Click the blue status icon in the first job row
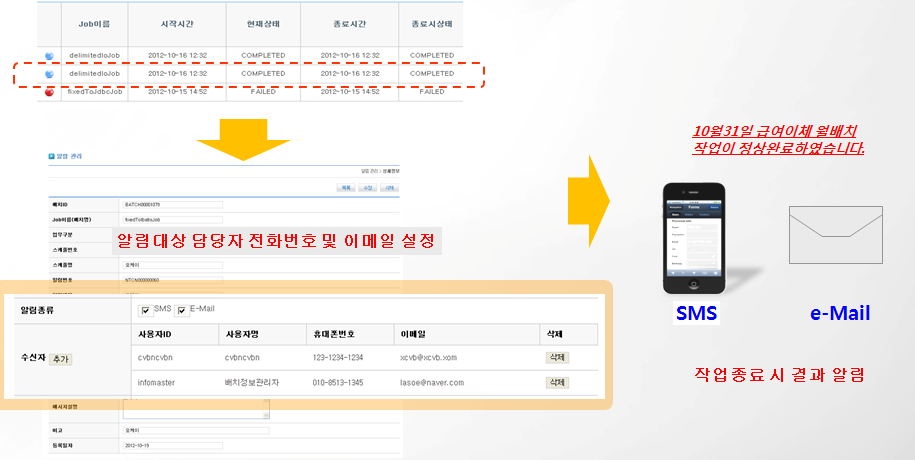The width and height of the screenshot is (915, 460). coord(50,55)
